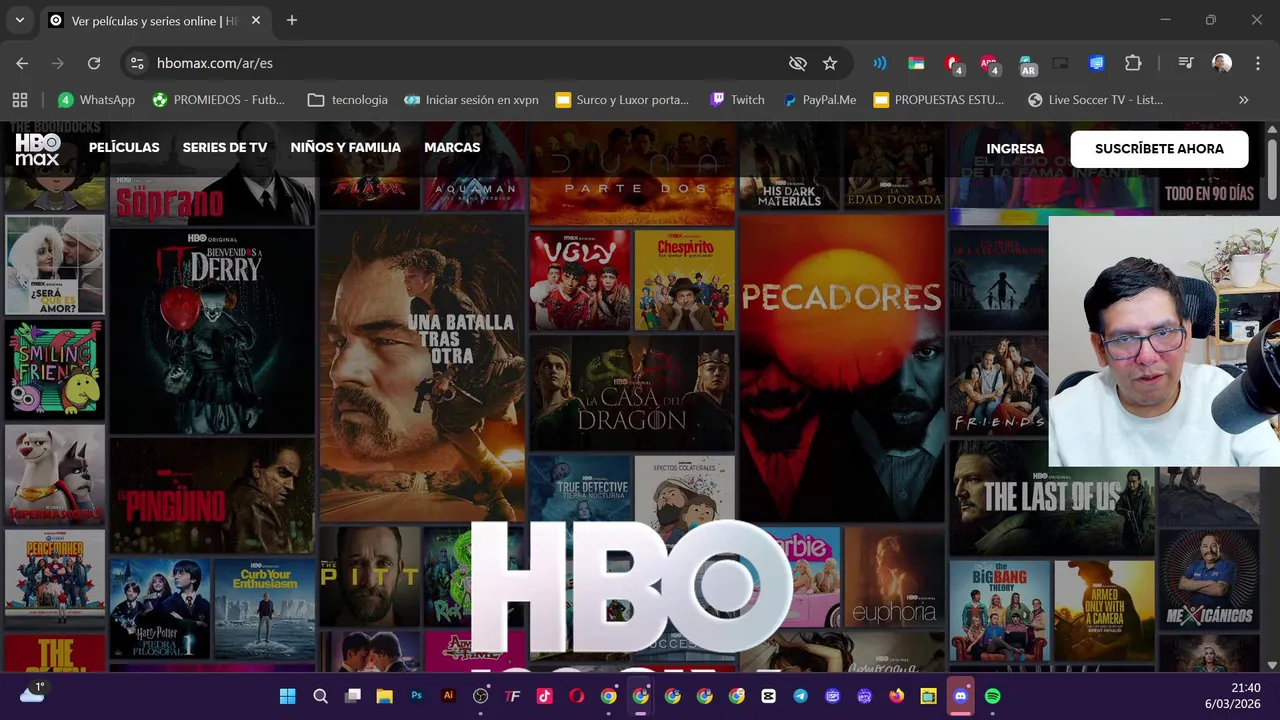This screenshot has width=1280, height=720.
Task: Click the crossed-out eye tracking icon
Action: click(x=797, y=63)
